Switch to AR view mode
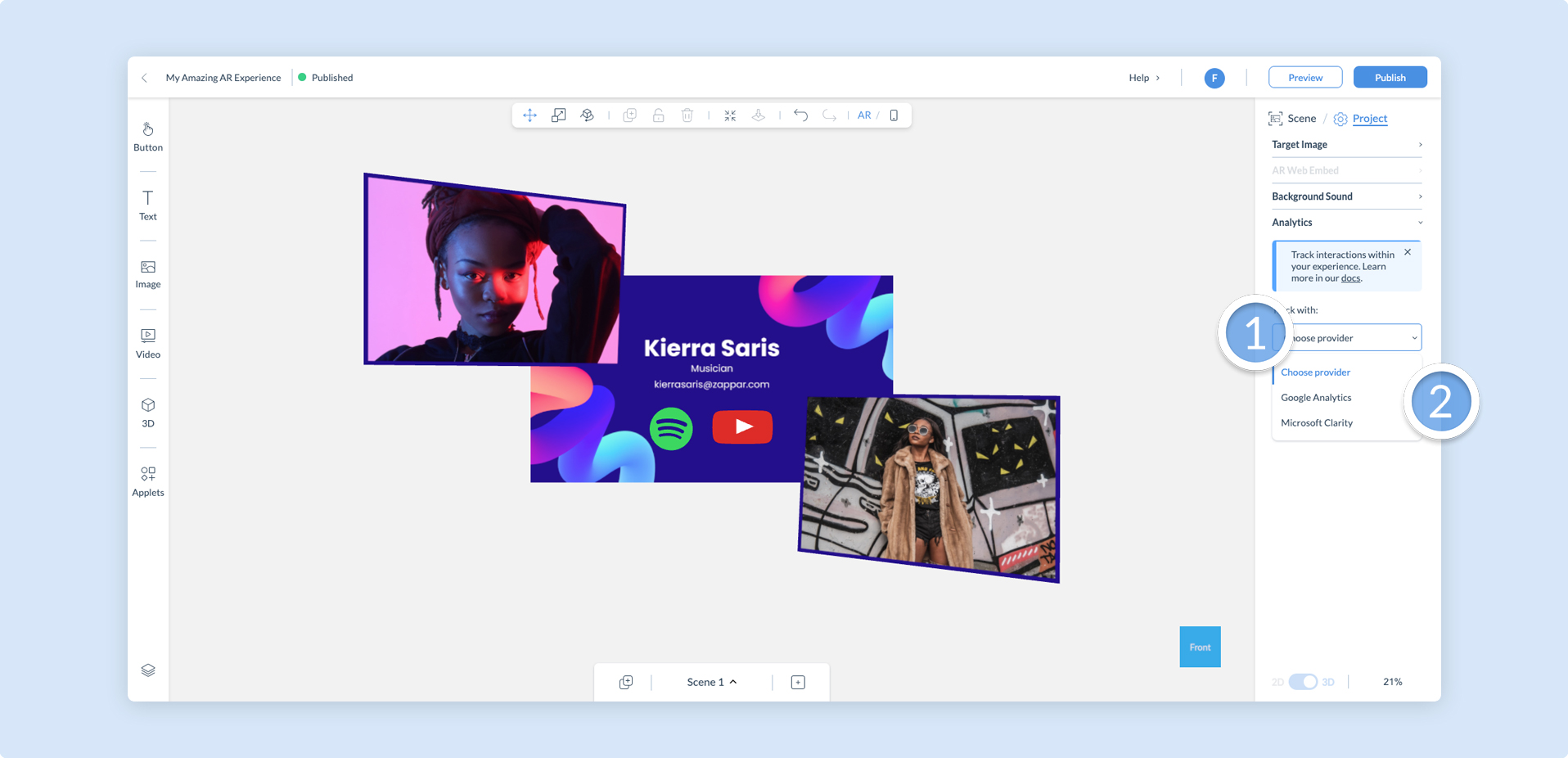The width and height of the screenshot is (1568, 758). 864,115
